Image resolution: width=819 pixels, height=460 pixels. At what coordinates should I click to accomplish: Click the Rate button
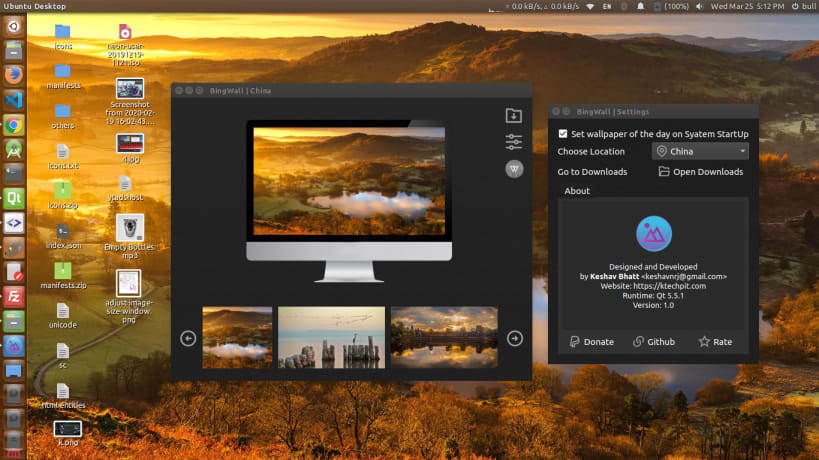point(715,342)
